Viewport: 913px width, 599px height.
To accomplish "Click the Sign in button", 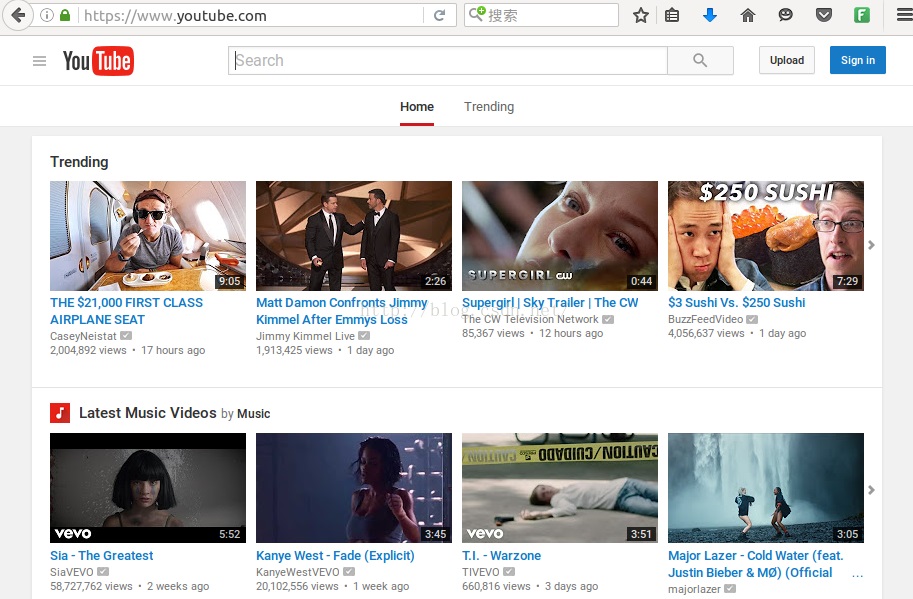I will (x=858, y=60).
